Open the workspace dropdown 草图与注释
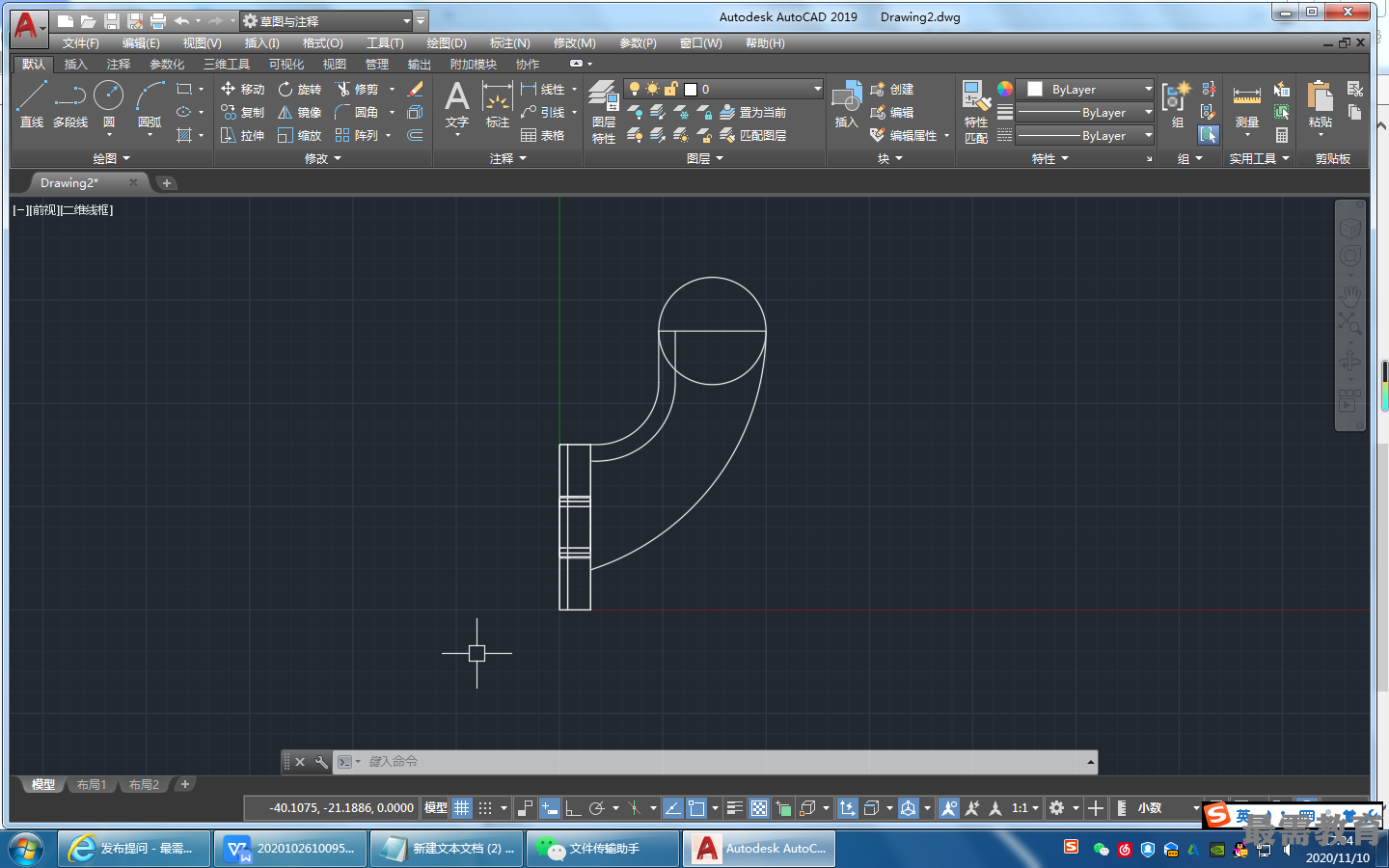 (325, 20)
